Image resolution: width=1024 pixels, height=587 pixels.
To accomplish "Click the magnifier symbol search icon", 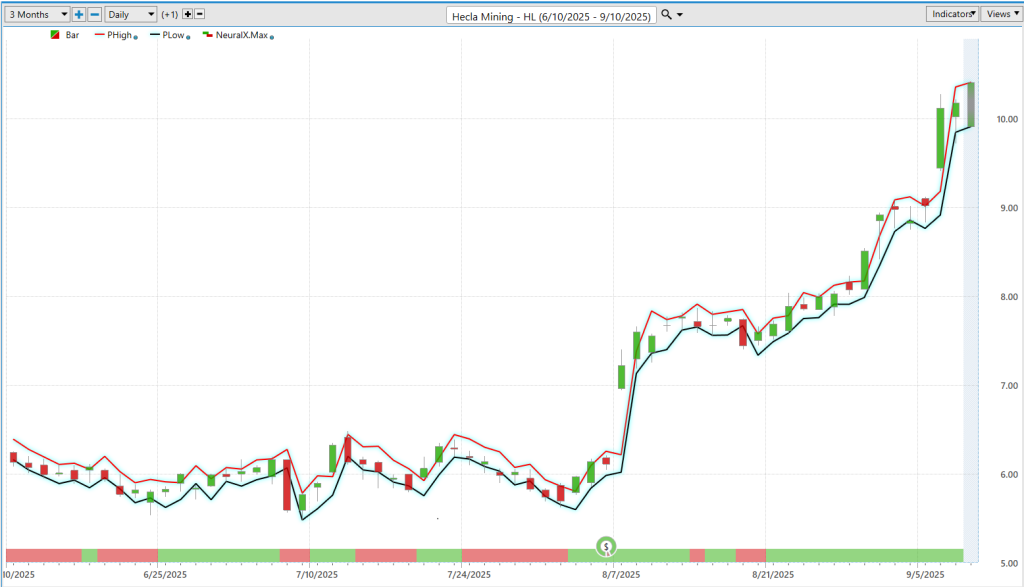I will [x=666, y=14].
